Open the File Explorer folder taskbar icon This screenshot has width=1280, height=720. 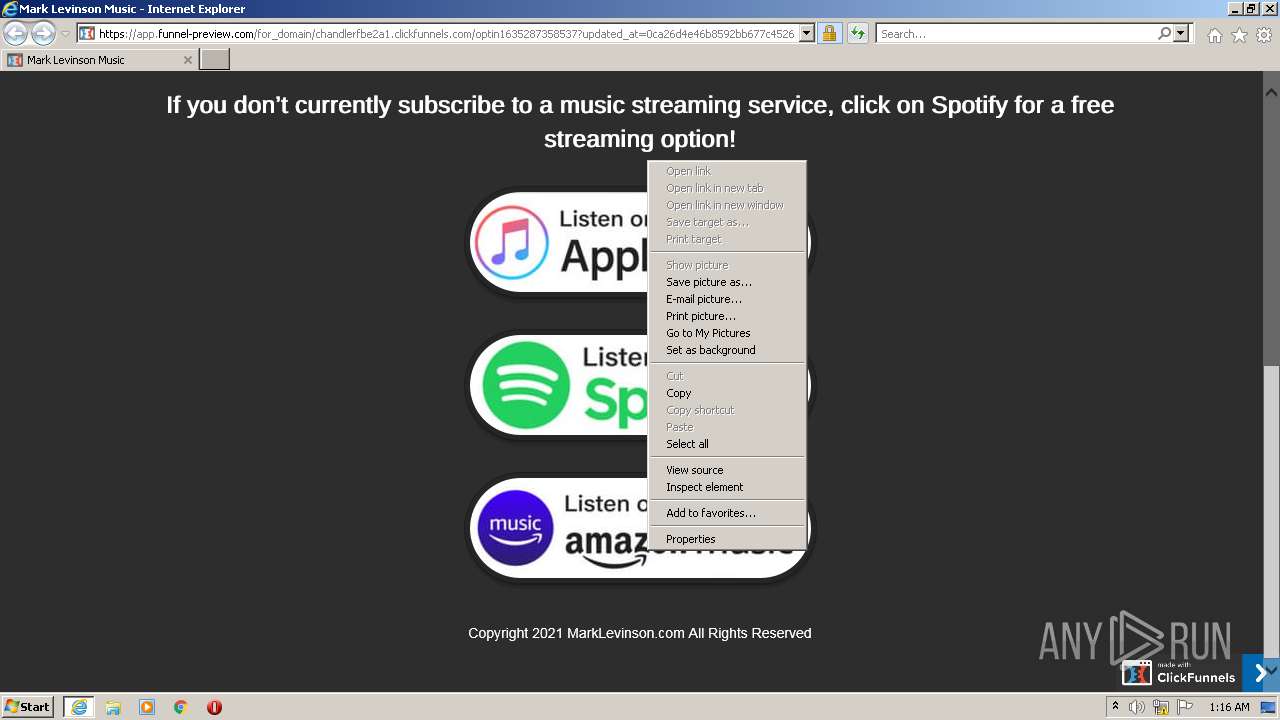click(x=113, y=707)
